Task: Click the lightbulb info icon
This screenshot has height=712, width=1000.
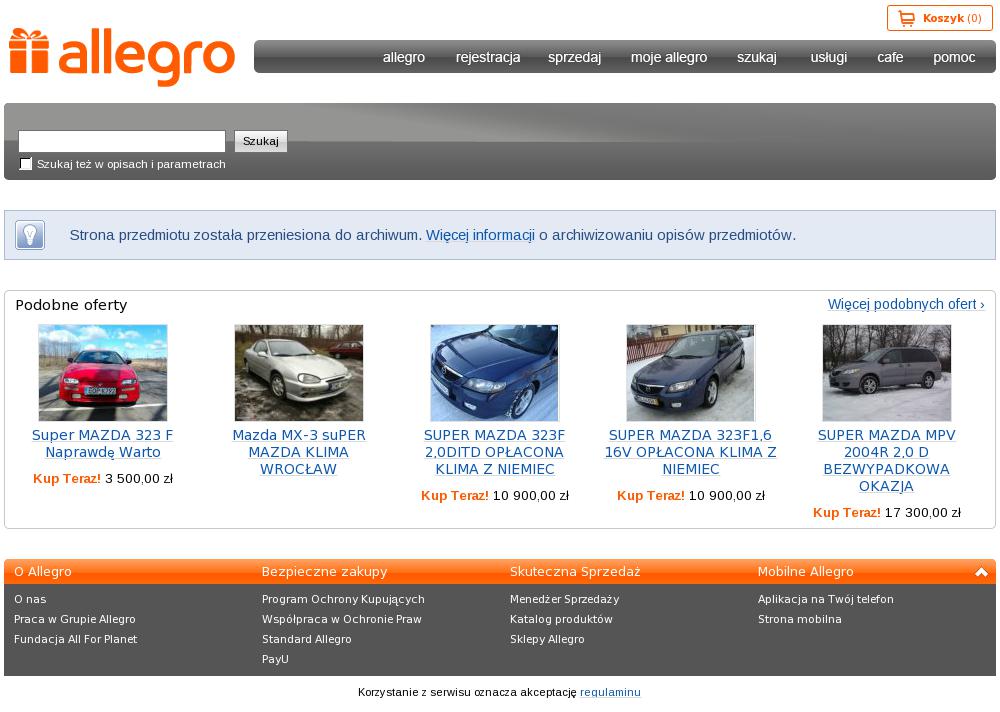Action: (30, 235)
